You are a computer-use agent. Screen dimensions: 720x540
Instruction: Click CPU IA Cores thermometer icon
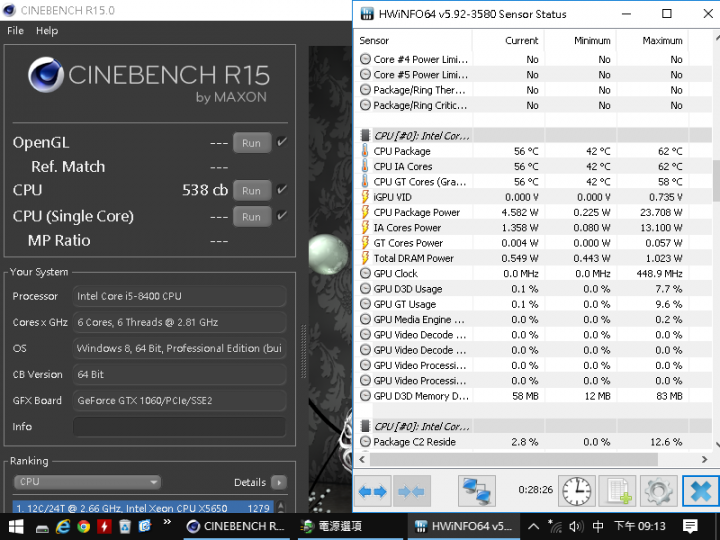point(365,166)
